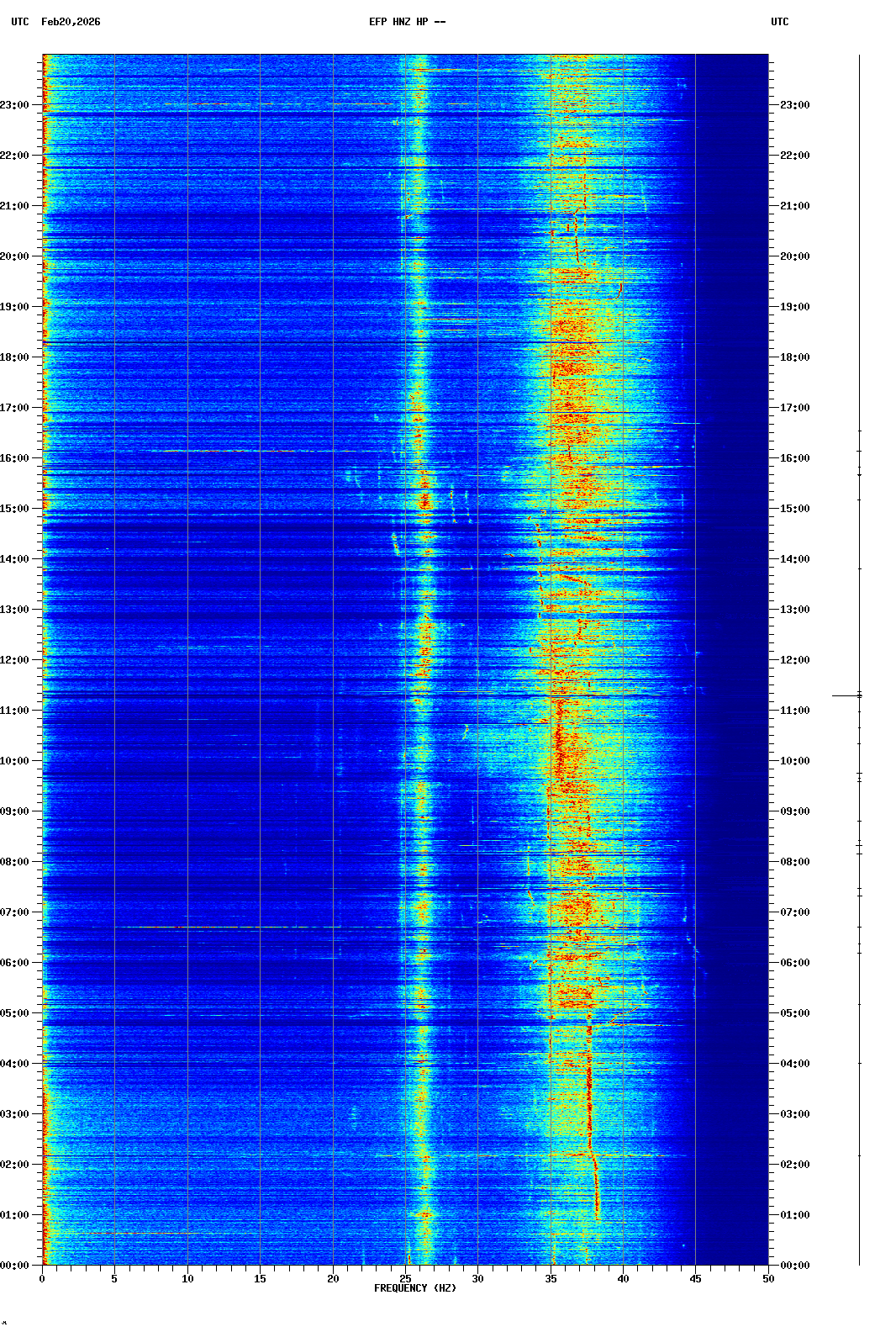The height and width of the screenshot is (1332, 896).
Task: Select the 35 Hz tick label
Action: [551, 1279]
